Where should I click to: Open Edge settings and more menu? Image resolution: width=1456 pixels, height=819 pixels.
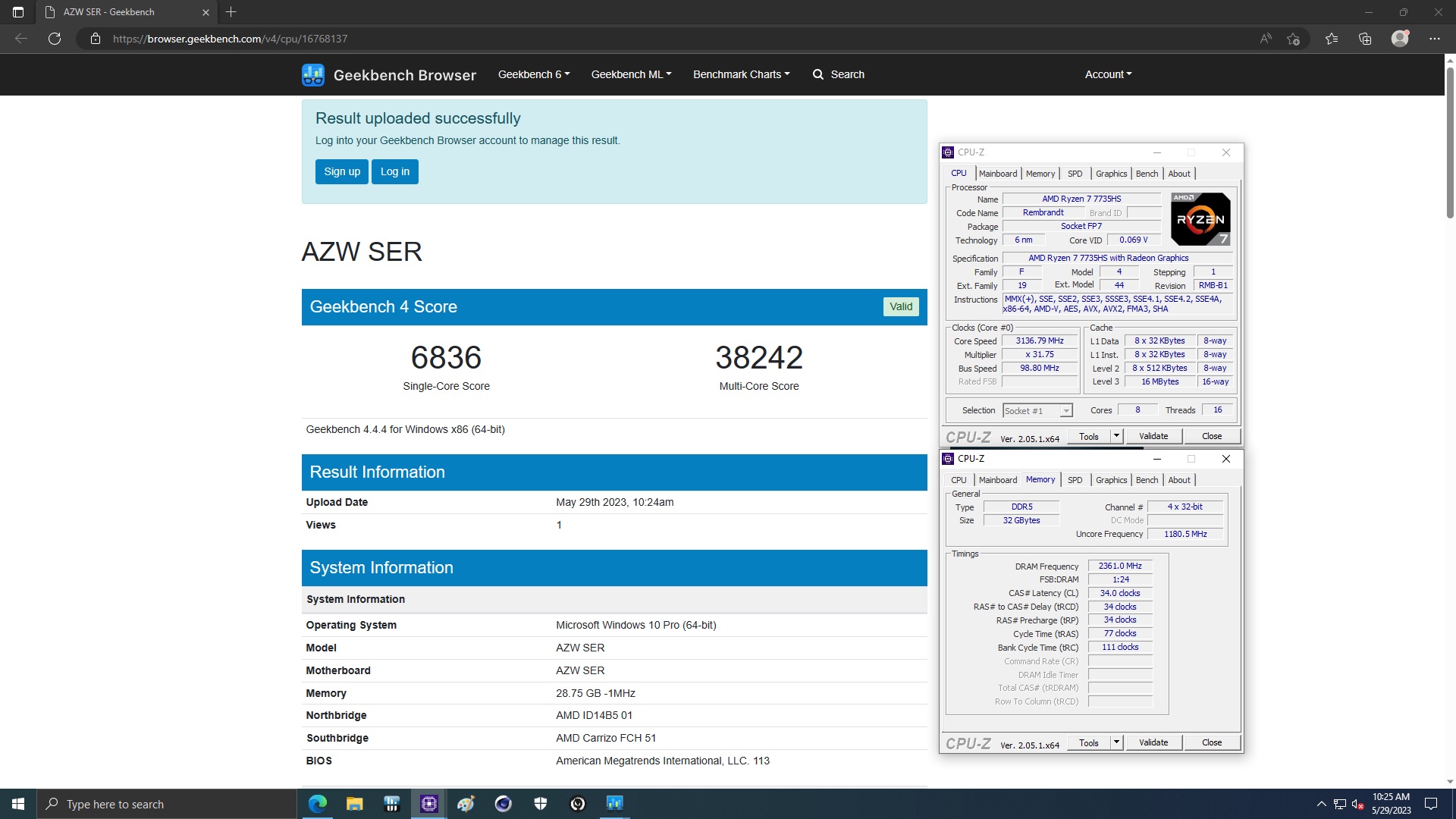tap(1435, 39)
